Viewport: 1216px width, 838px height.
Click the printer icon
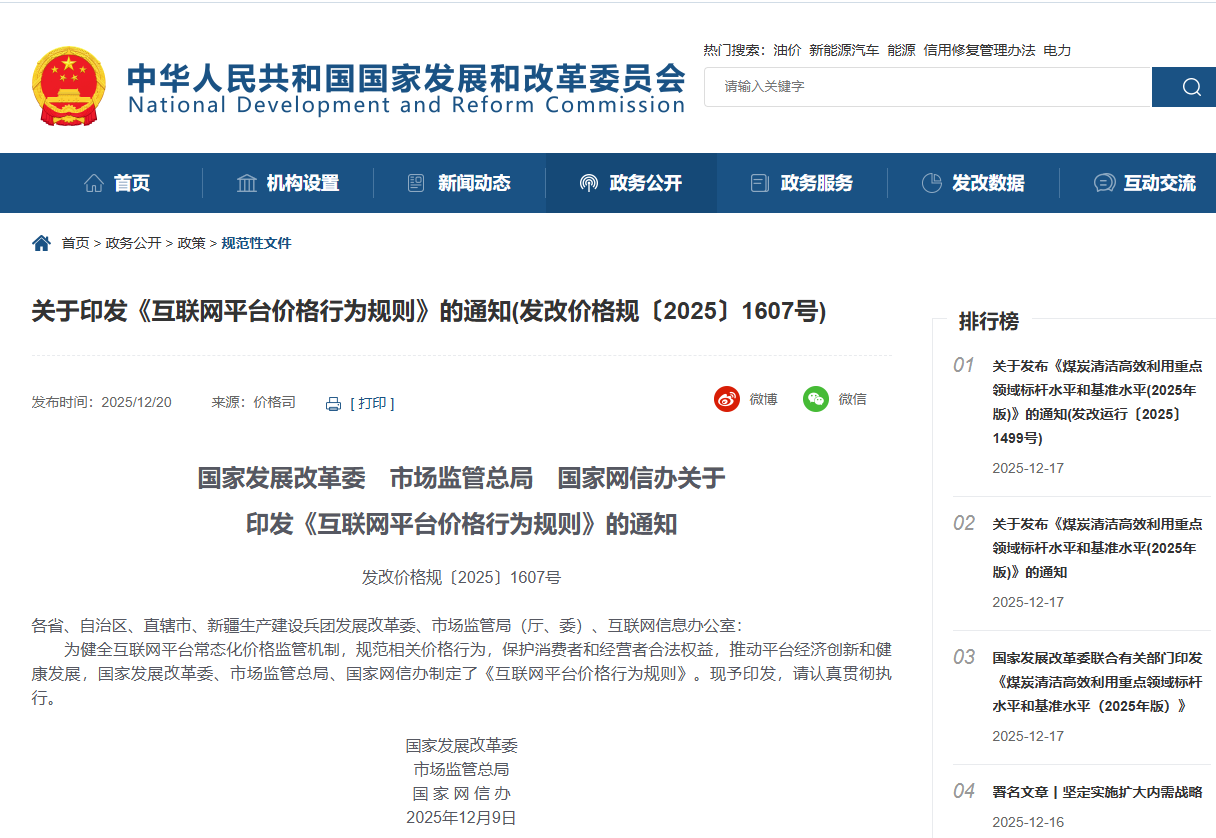(333, 404)
